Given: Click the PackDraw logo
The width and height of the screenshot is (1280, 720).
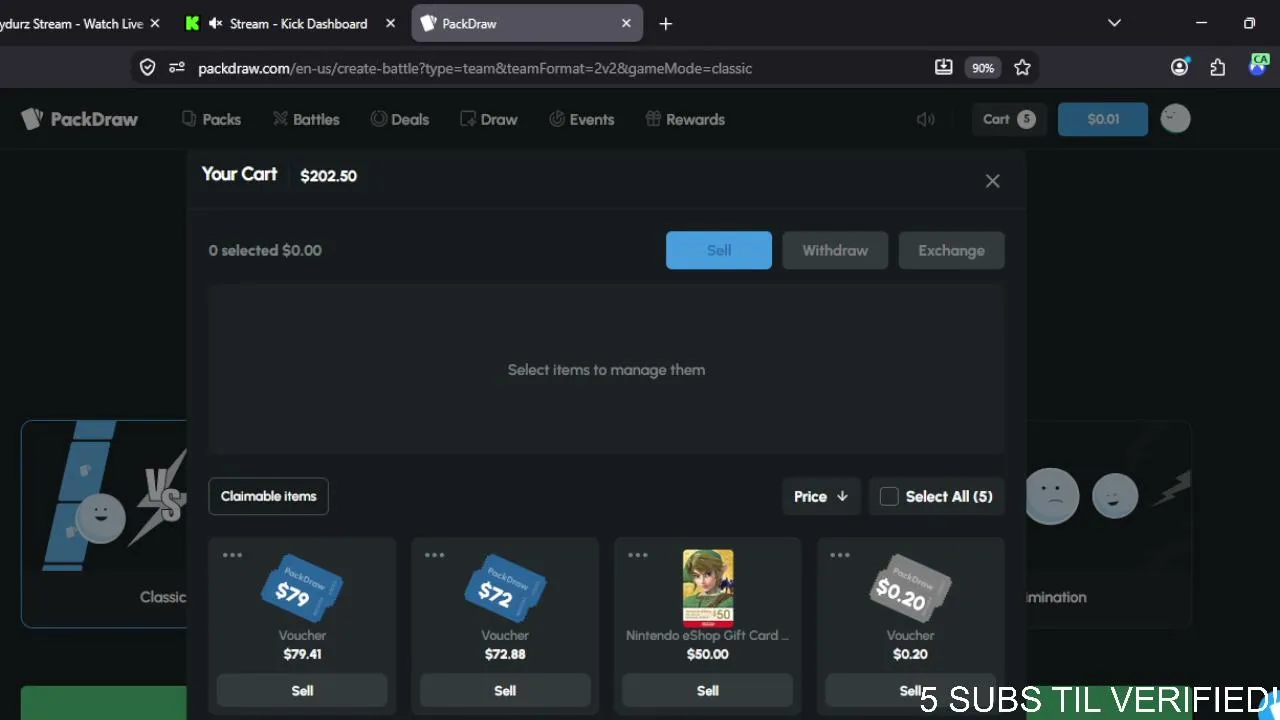Looking at the screenshot, I should (80, 119).
